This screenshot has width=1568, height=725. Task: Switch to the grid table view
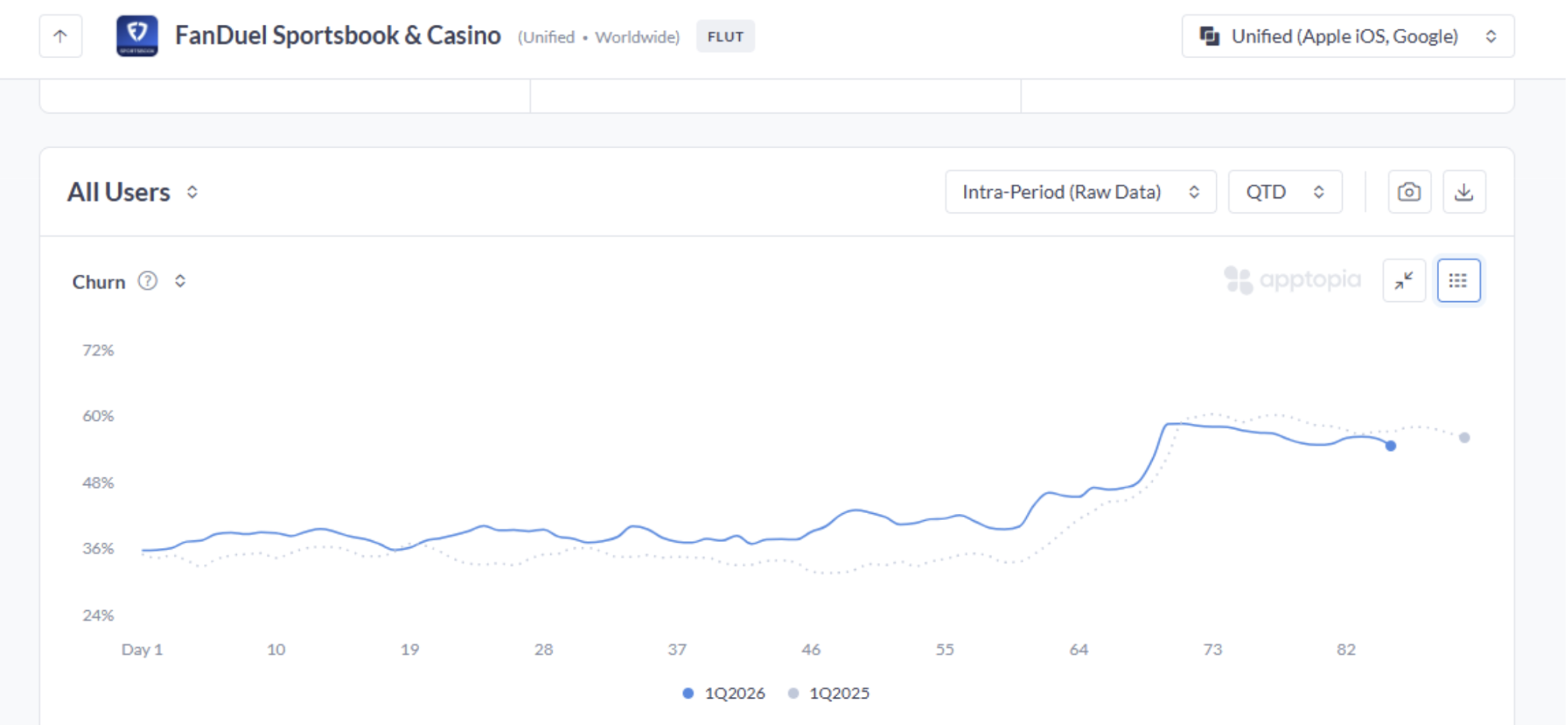[1458, 280]
